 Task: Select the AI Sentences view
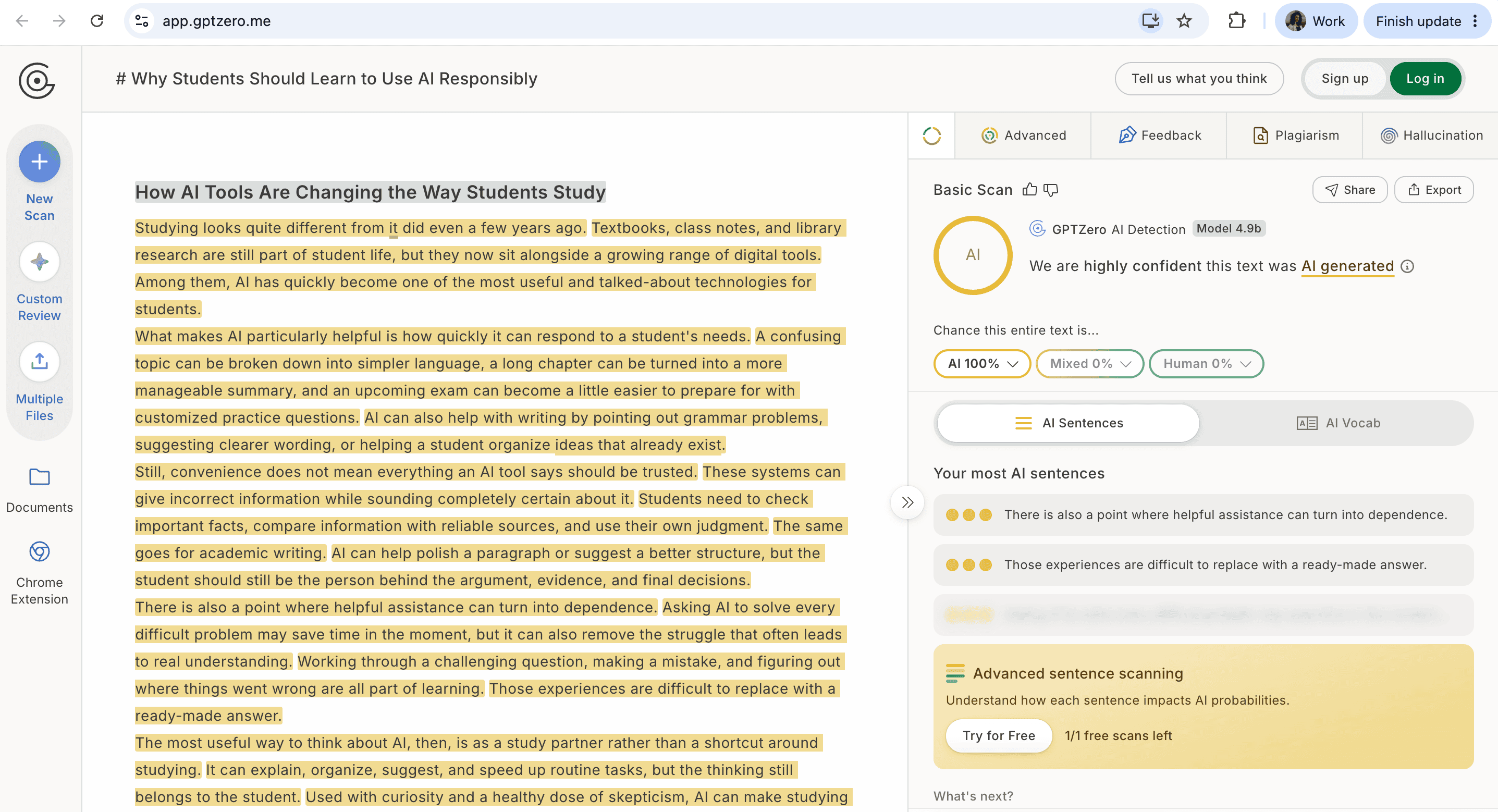pos(1069,423)
